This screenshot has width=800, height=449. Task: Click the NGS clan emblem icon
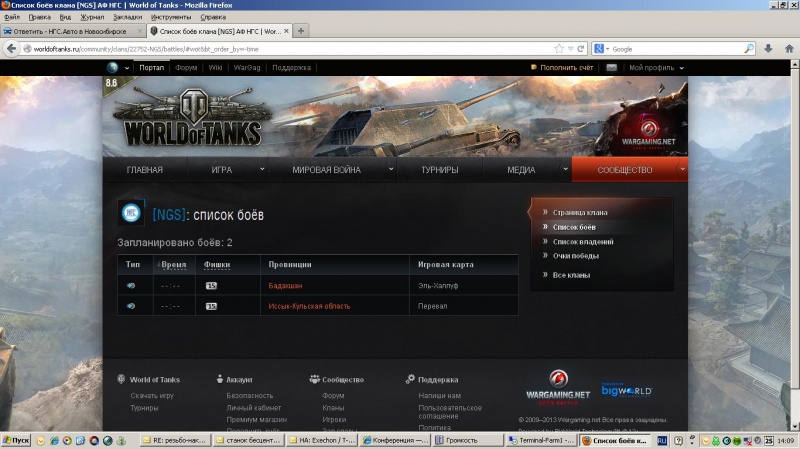pos(131,213)
